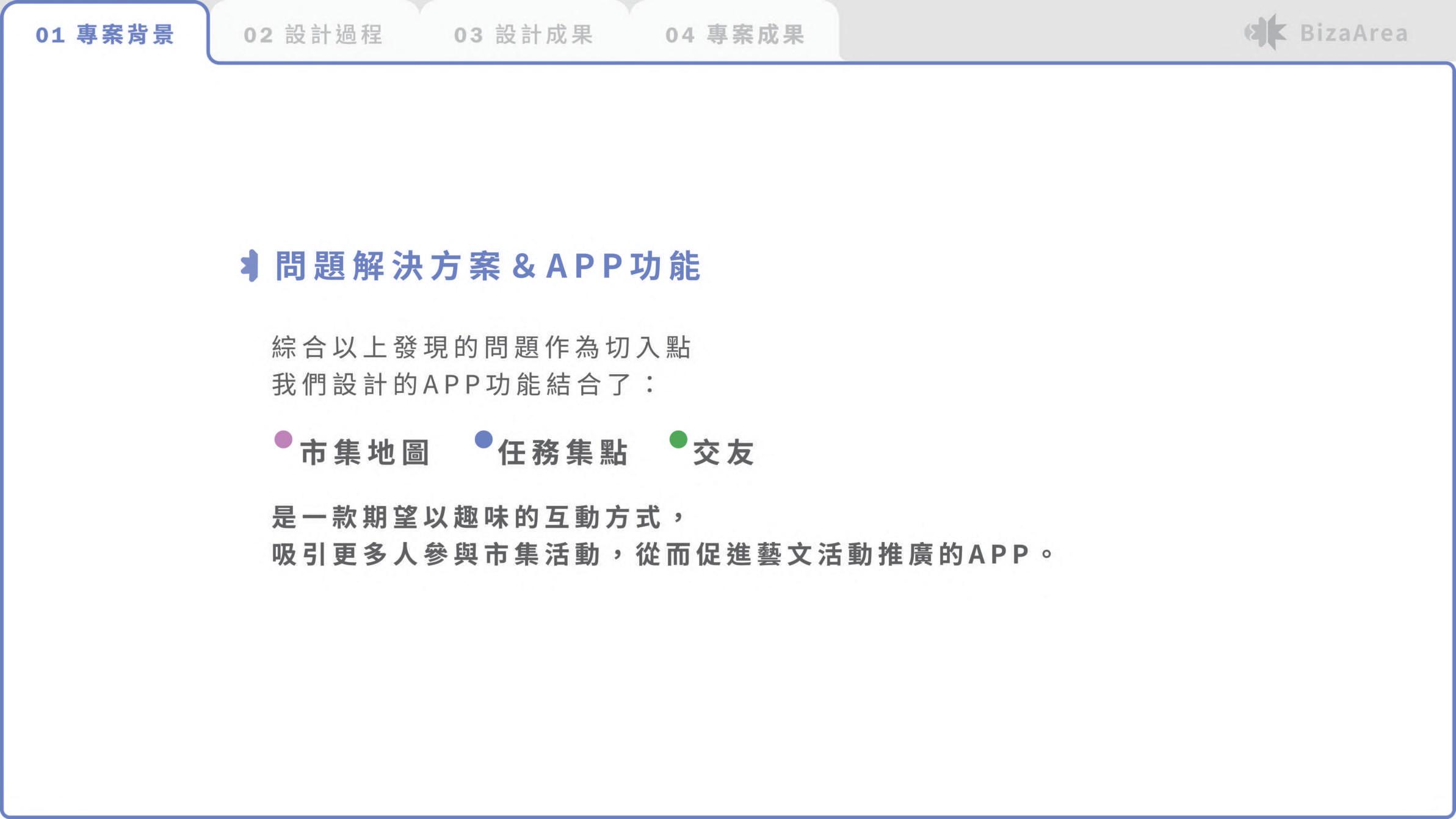Click the pink dot beside 市集地圖

point(283,439)
